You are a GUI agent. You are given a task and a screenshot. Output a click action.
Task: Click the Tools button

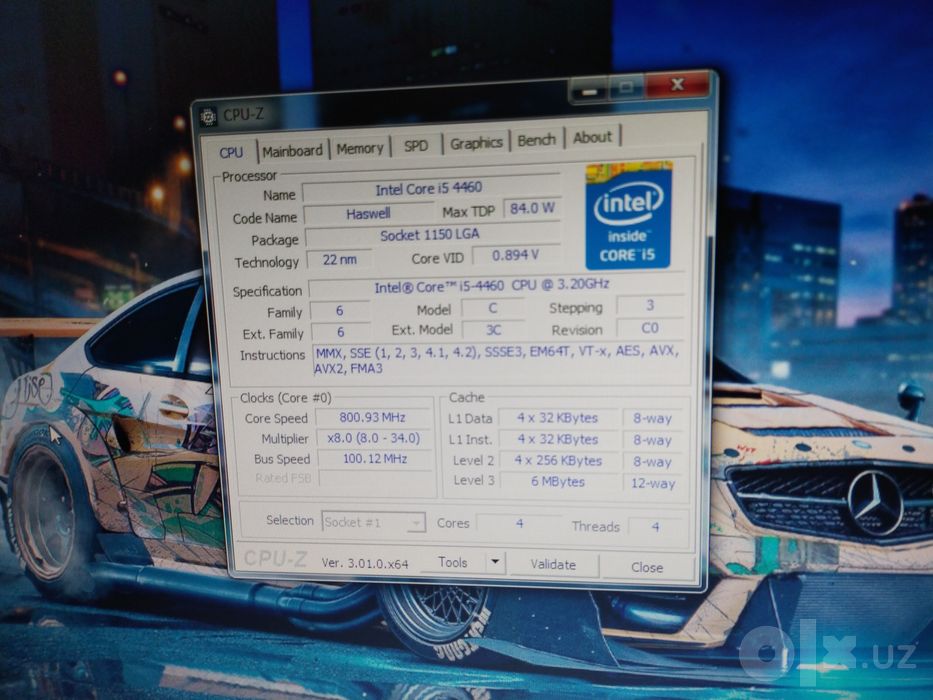(452, 562)
